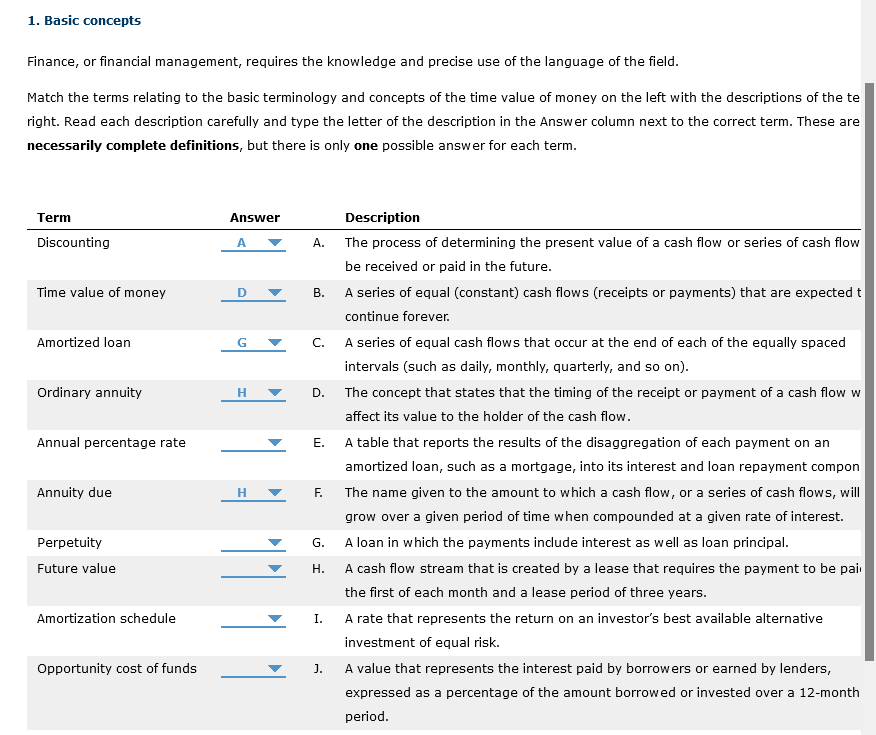Image resolution: width=876 pixels, height=735 pixels.
Task: Click the Description column header
Action: tap(383, 217)
